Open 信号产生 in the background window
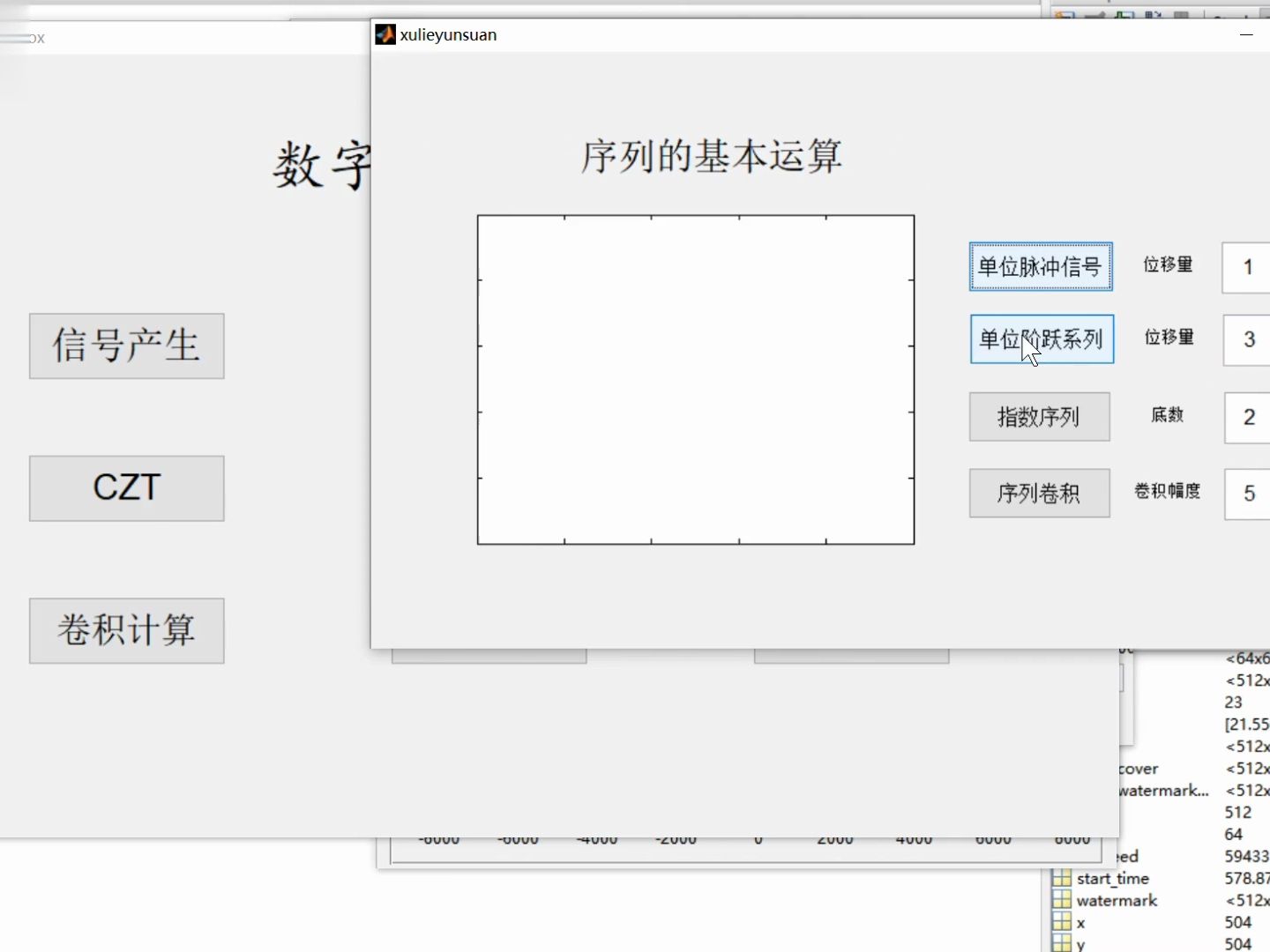 [x=126, y=346]
